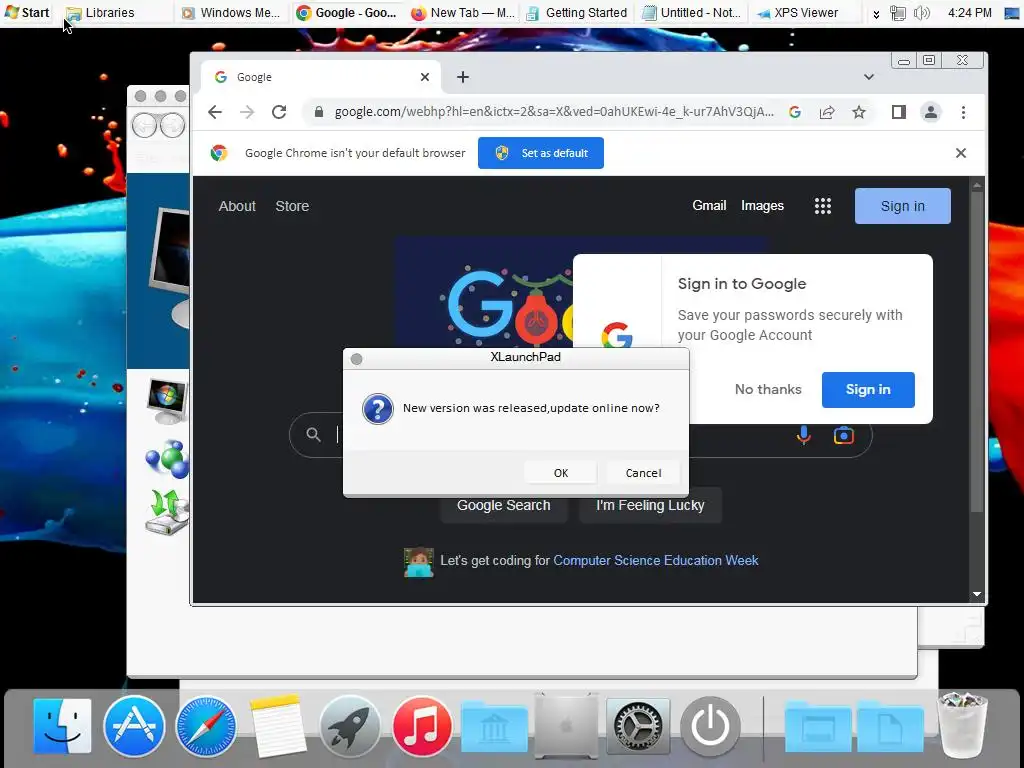Open Notes icon in the dock
This screenshot has height=768, width=1024.
coord(278,726)
